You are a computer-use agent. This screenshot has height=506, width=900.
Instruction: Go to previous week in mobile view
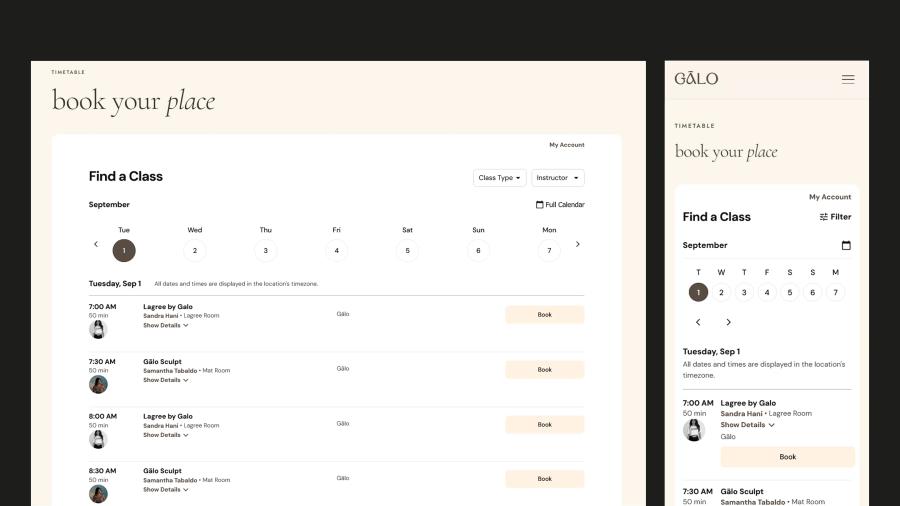click(698, 322)
